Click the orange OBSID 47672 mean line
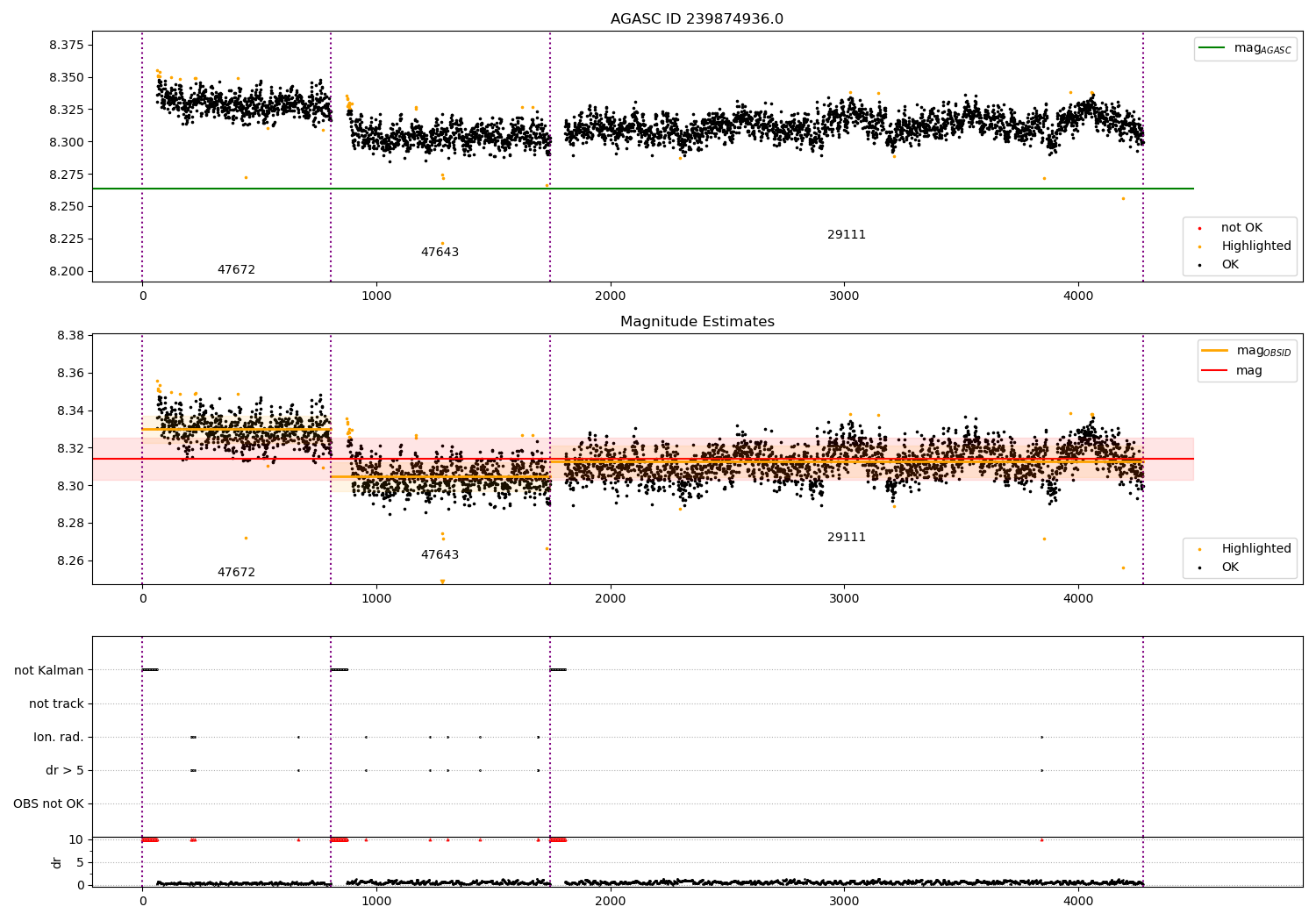The image size is (1316, 921). pyautogui.click(x=236, y=429)
